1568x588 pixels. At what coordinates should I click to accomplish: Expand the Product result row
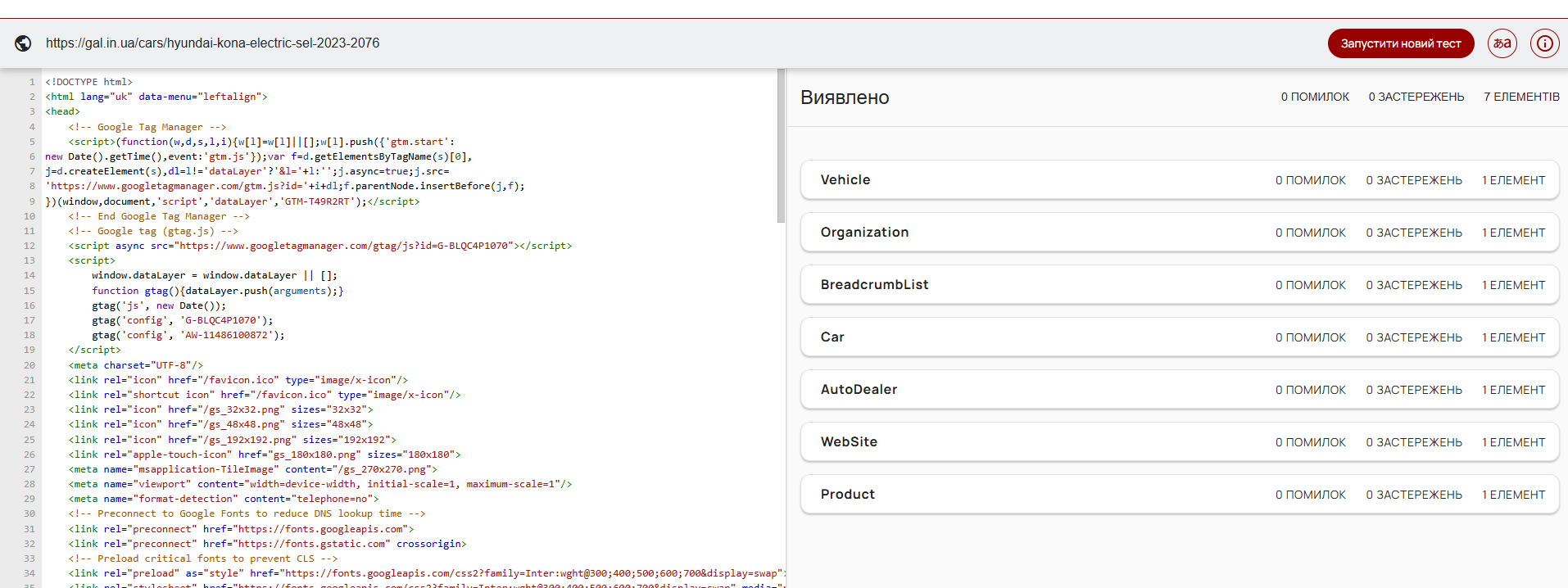[x=1180, y=495]
